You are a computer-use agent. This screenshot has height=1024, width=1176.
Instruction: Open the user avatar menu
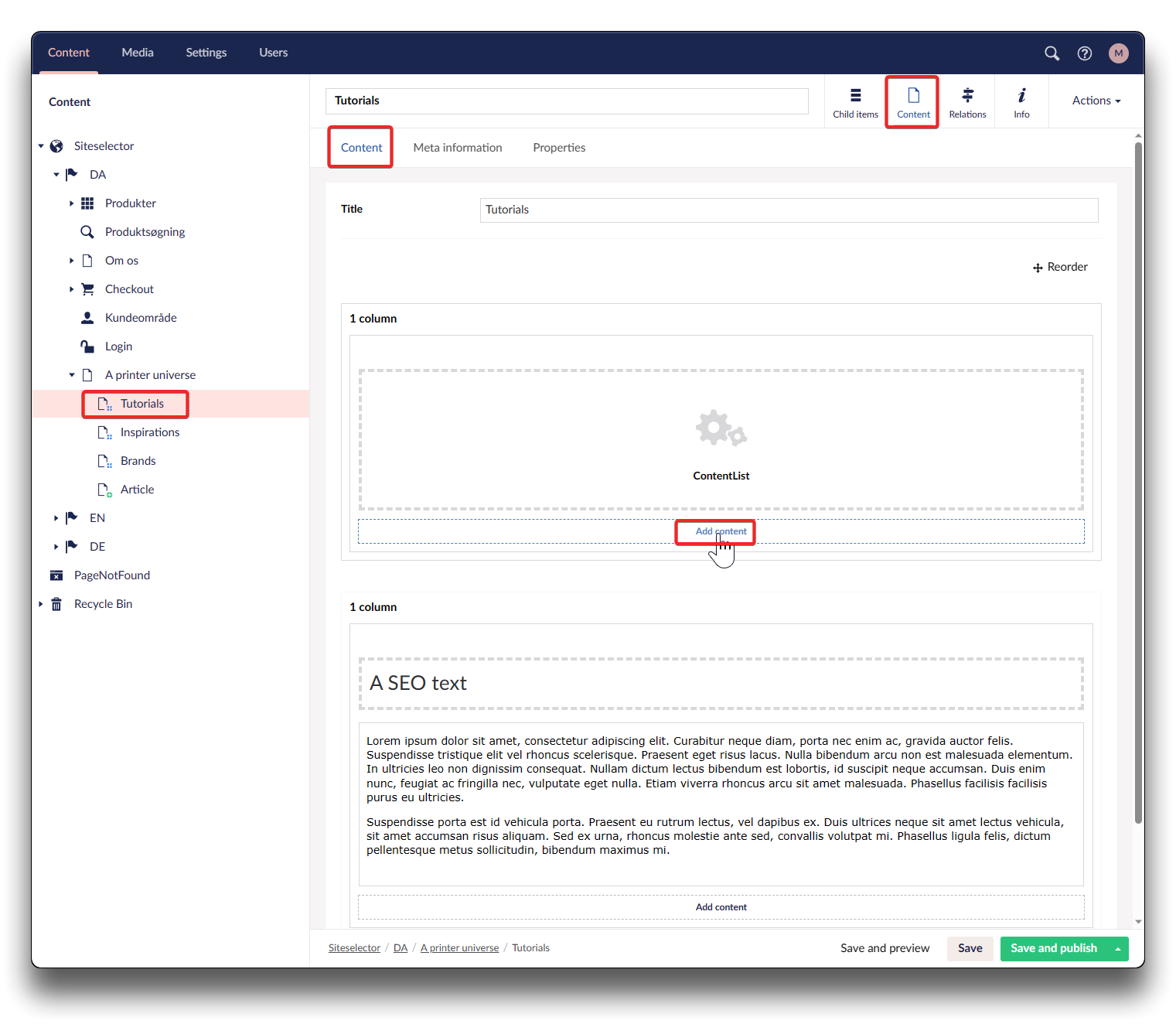[x=1118, y=53]
